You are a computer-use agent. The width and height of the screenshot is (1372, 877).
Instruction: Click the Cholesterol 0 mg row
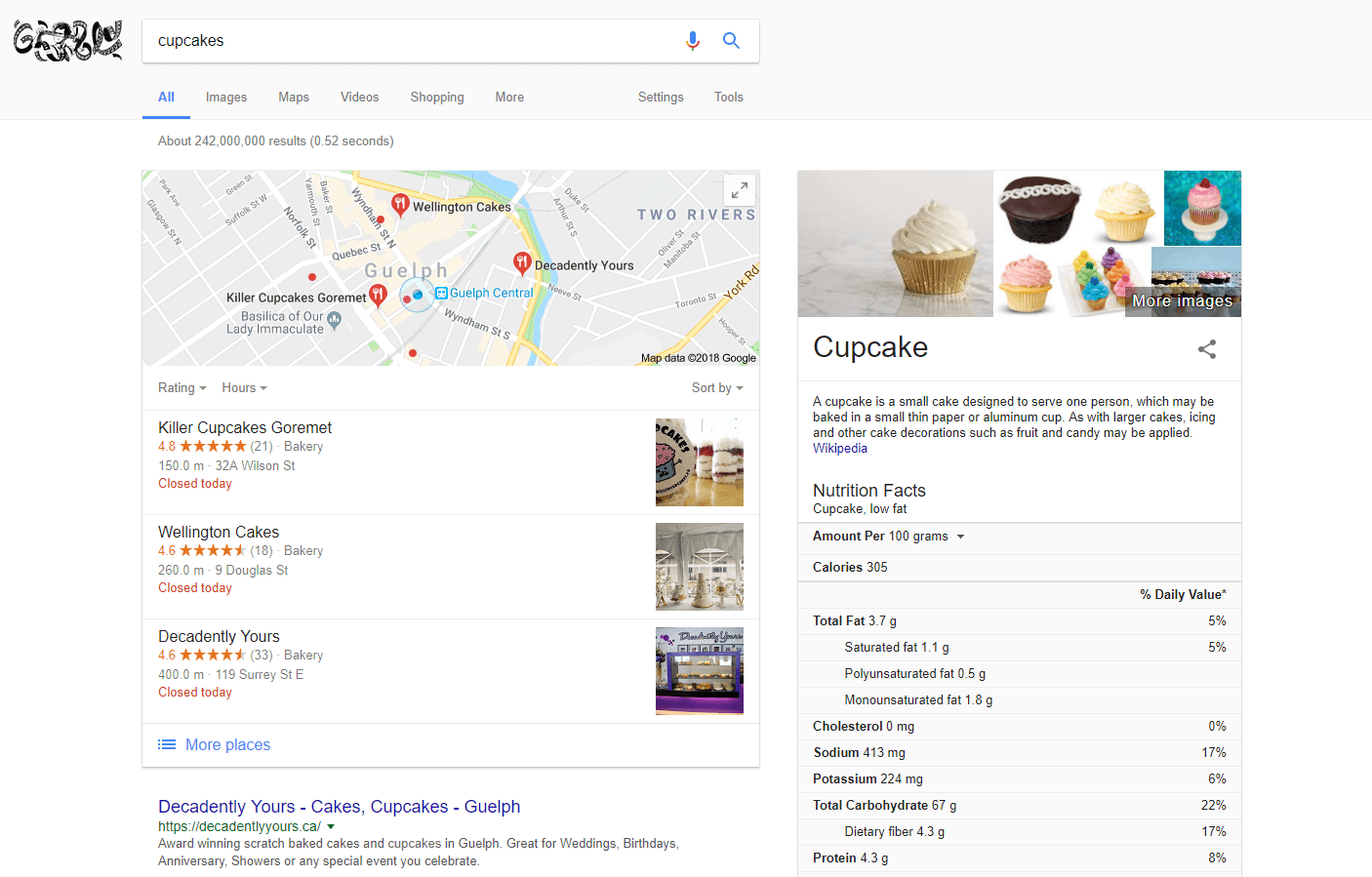coord(1020,726)
